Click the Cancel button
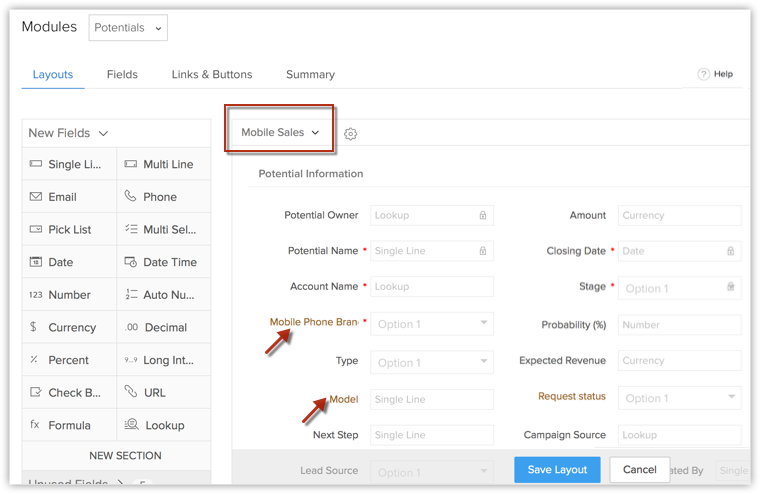Screen dimensions: 760x494 pyautogui.click(x=639, y=469)
